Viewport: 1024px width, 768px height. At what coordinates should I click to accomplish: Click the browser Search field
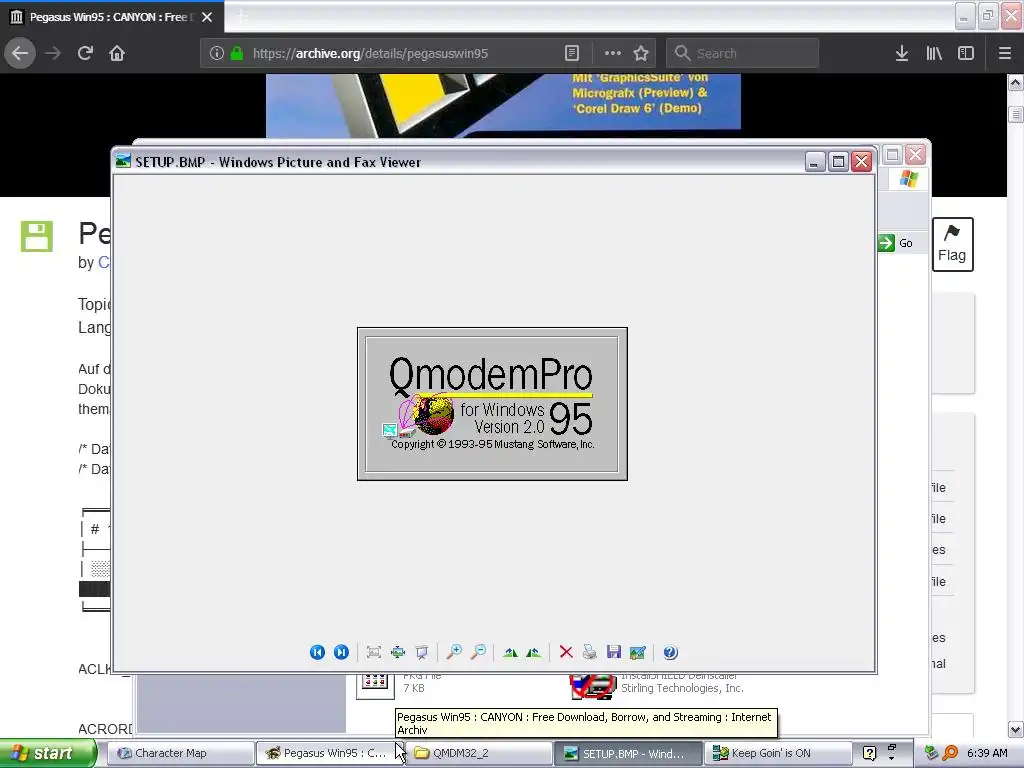pos(743,54)
